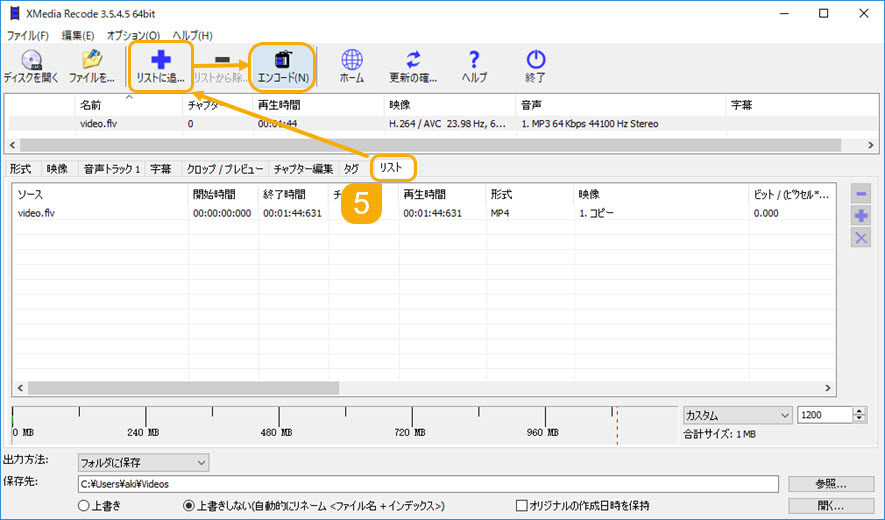Click job list horizontal scrollbar thumb

pyautogui.click(x=183, y=388)
